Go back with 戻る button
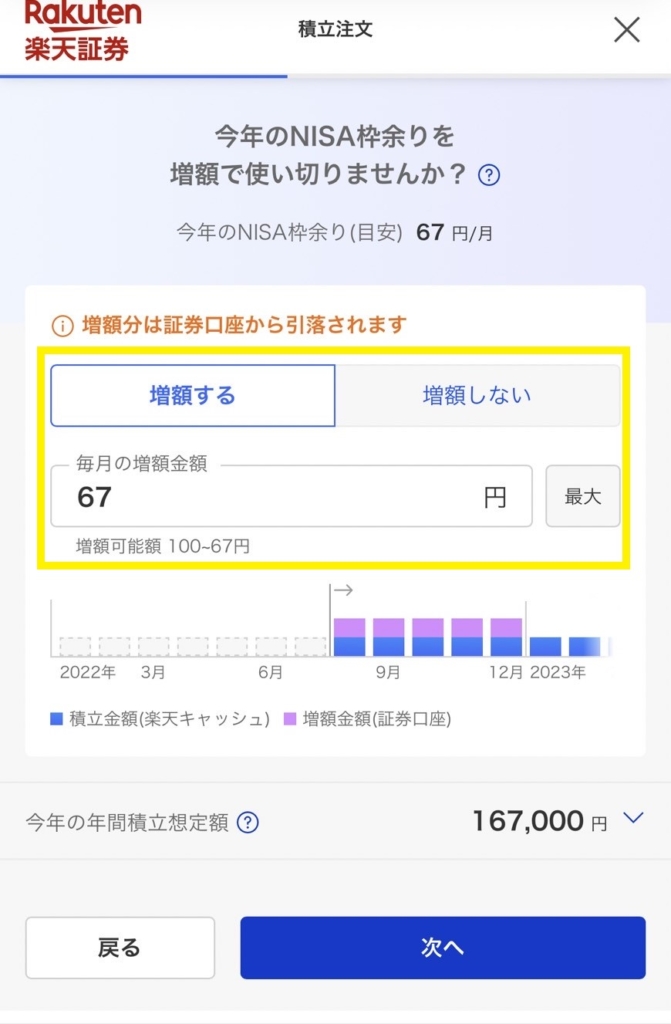This screenshot has width=671, height=1024. pyautogui.click(x=120, y=948)
